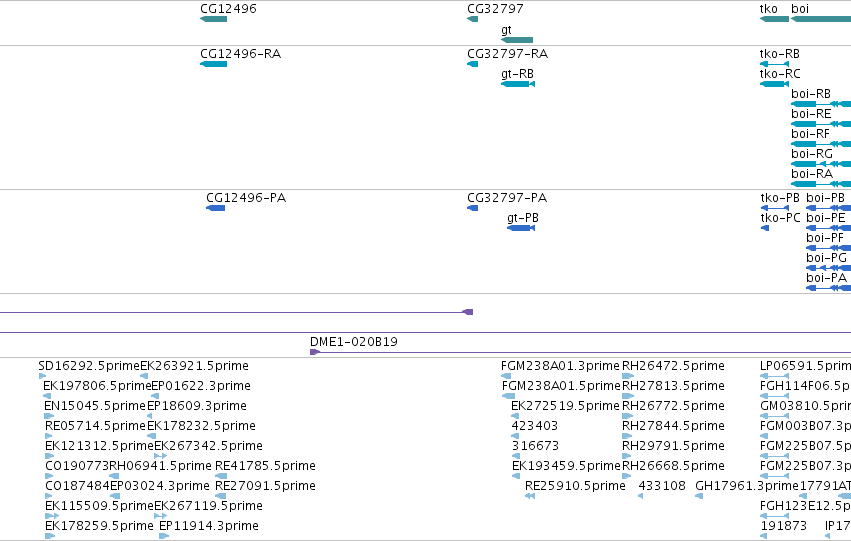Select the 433108 feature label
The width and height of the screenshot is (851, 541).
[x=662, y=487]
